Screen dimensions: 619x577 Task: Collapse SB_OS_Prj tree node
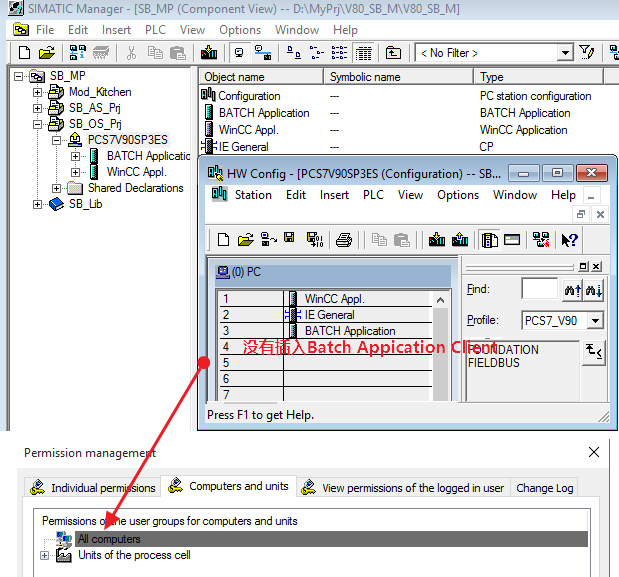pos(38,124)
